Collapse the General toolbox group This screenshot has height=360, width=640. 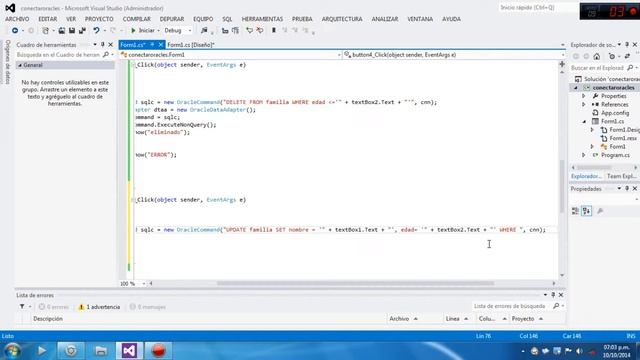(x=20, y=65)
